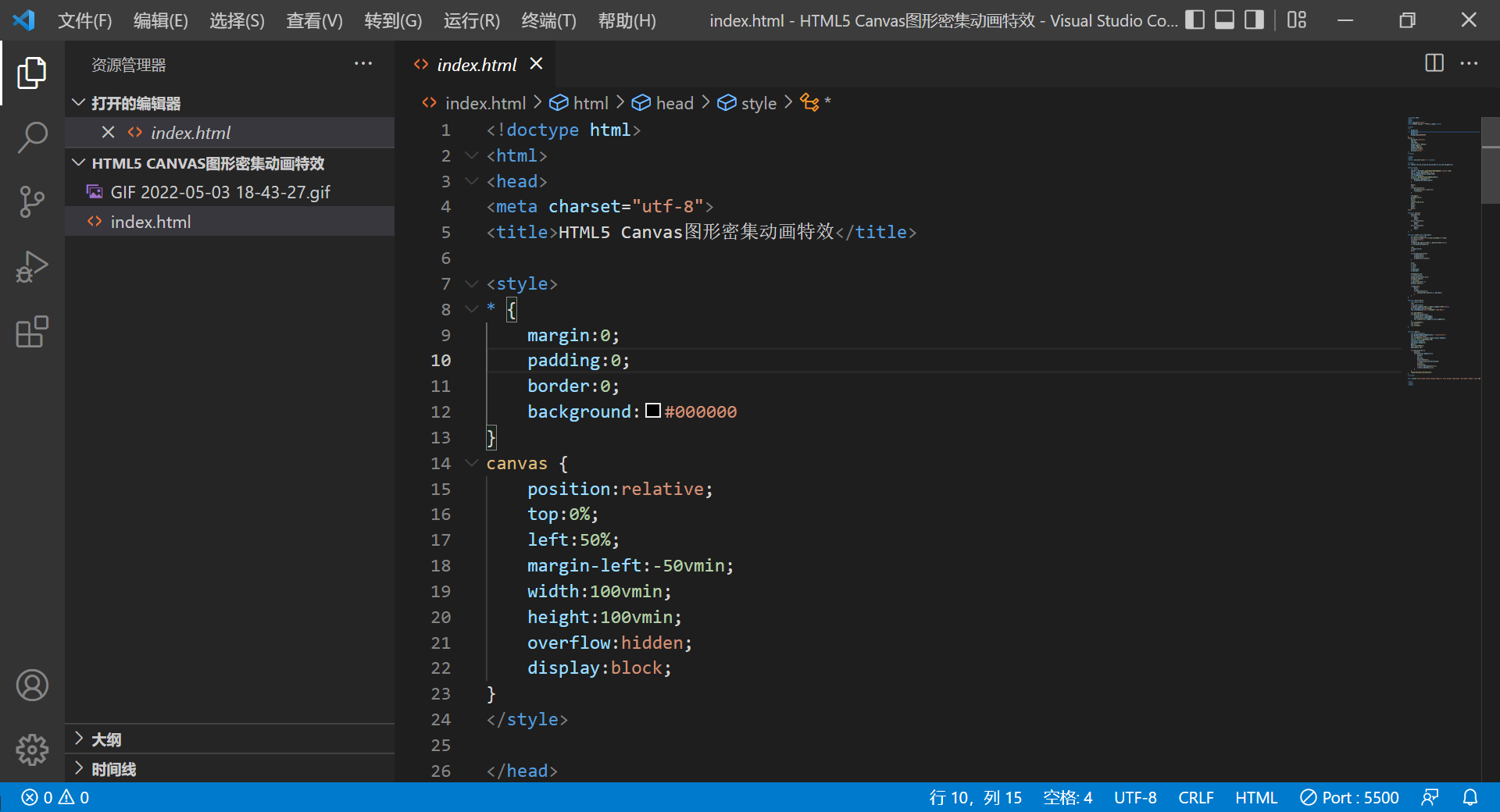
Task: Click the errors and warnings status indicator
Action: click(x=55, y=797)
